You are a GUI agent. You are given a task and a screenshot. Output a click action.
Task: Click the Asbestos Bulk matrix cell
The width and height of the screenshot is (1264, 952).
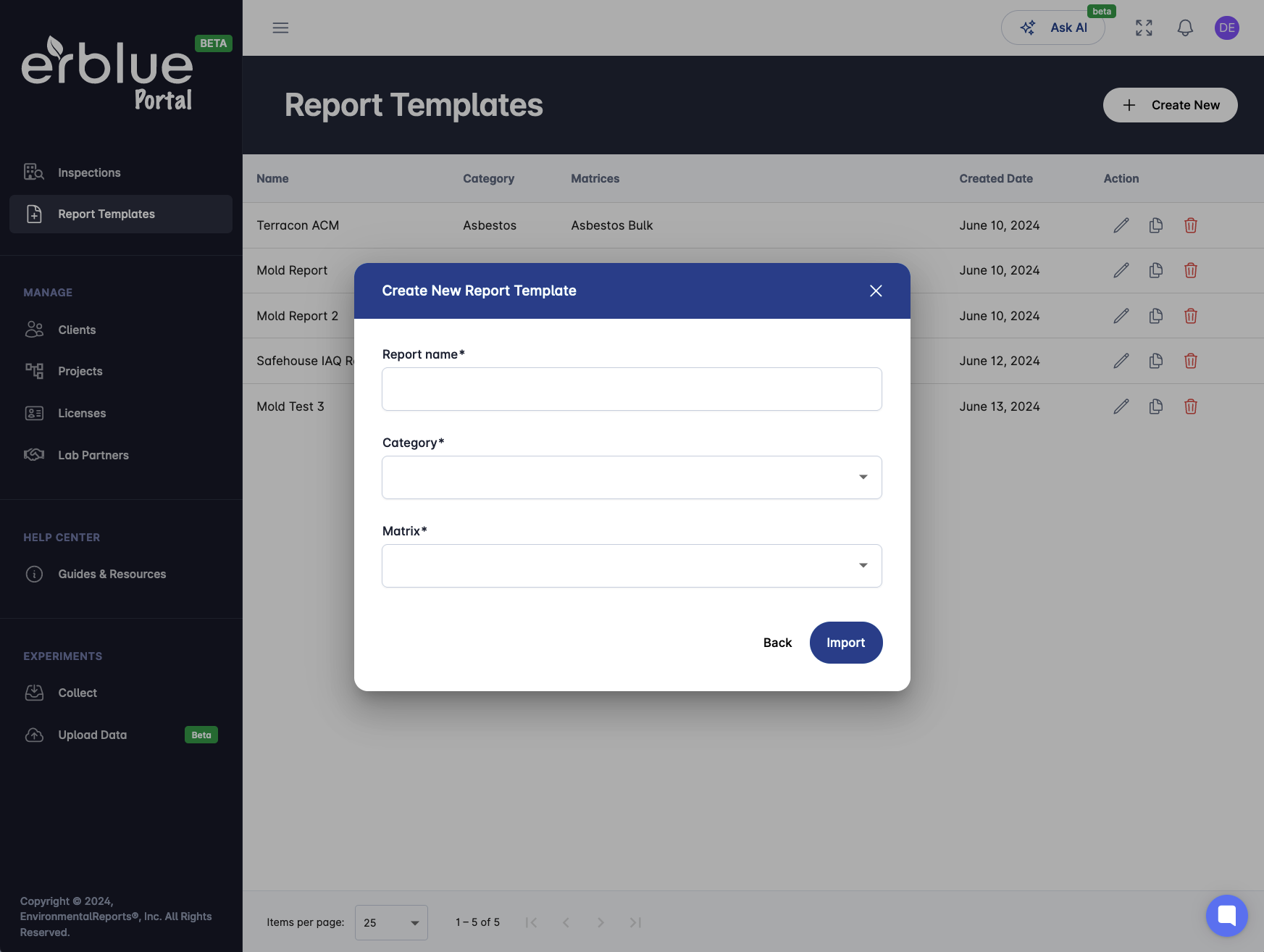(612, 225)
